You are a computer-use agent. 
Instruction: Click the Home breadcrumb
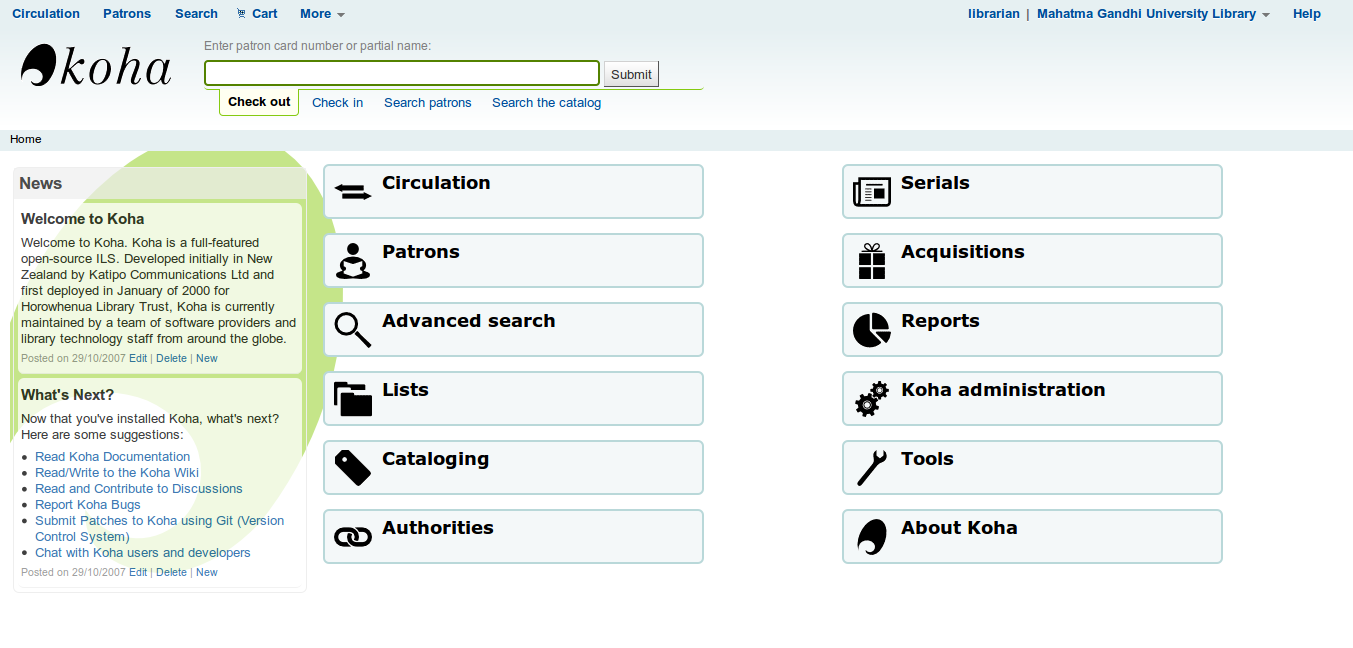(26, 139)
